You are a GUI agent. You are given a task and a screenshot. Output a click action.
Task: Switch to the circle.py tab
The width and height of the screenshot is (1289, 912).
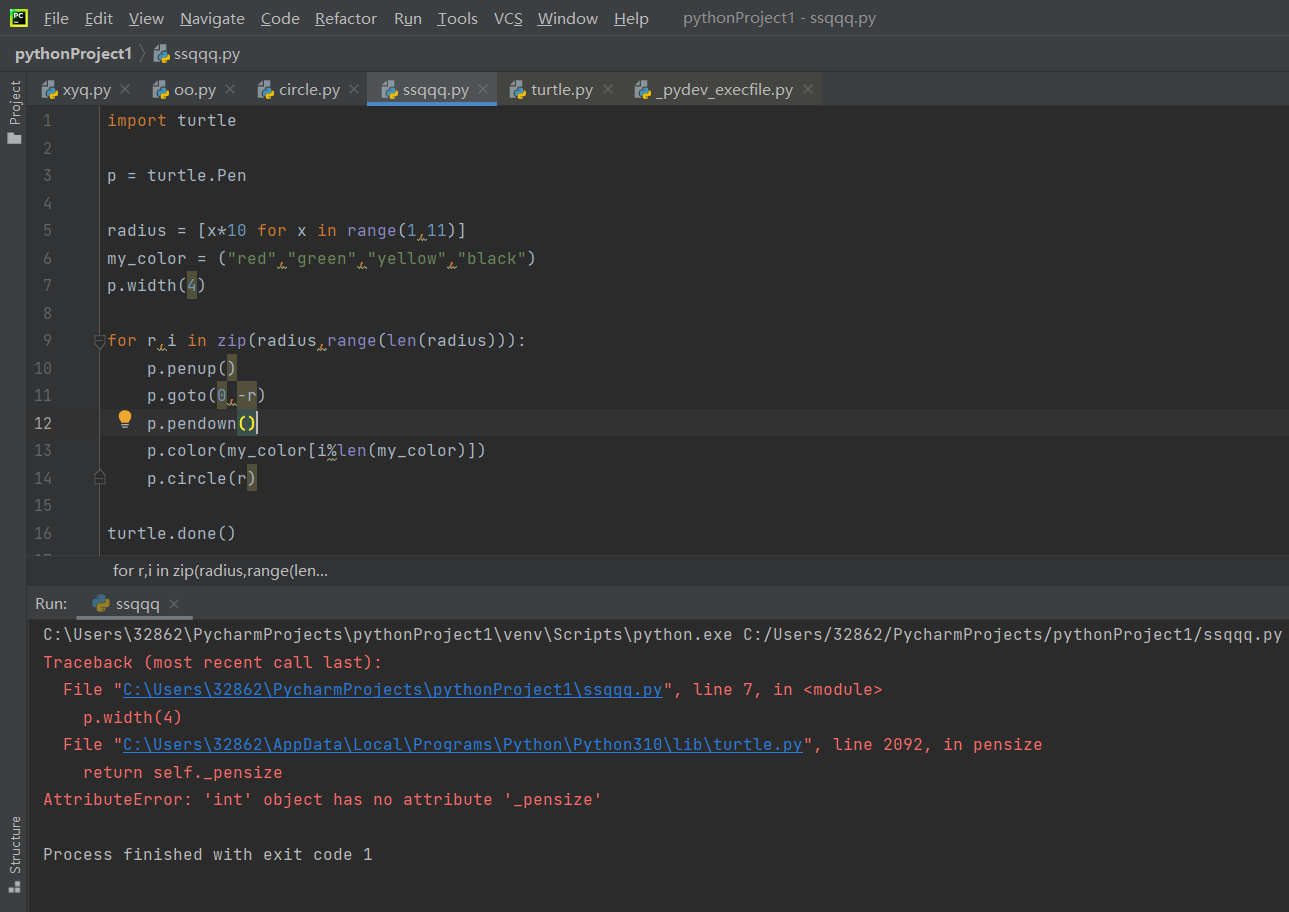[x=310, y=89]
